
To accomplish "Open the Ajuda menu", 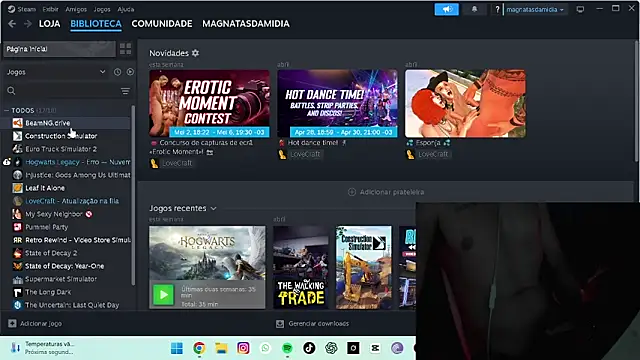I will click(x=126, y=9).
